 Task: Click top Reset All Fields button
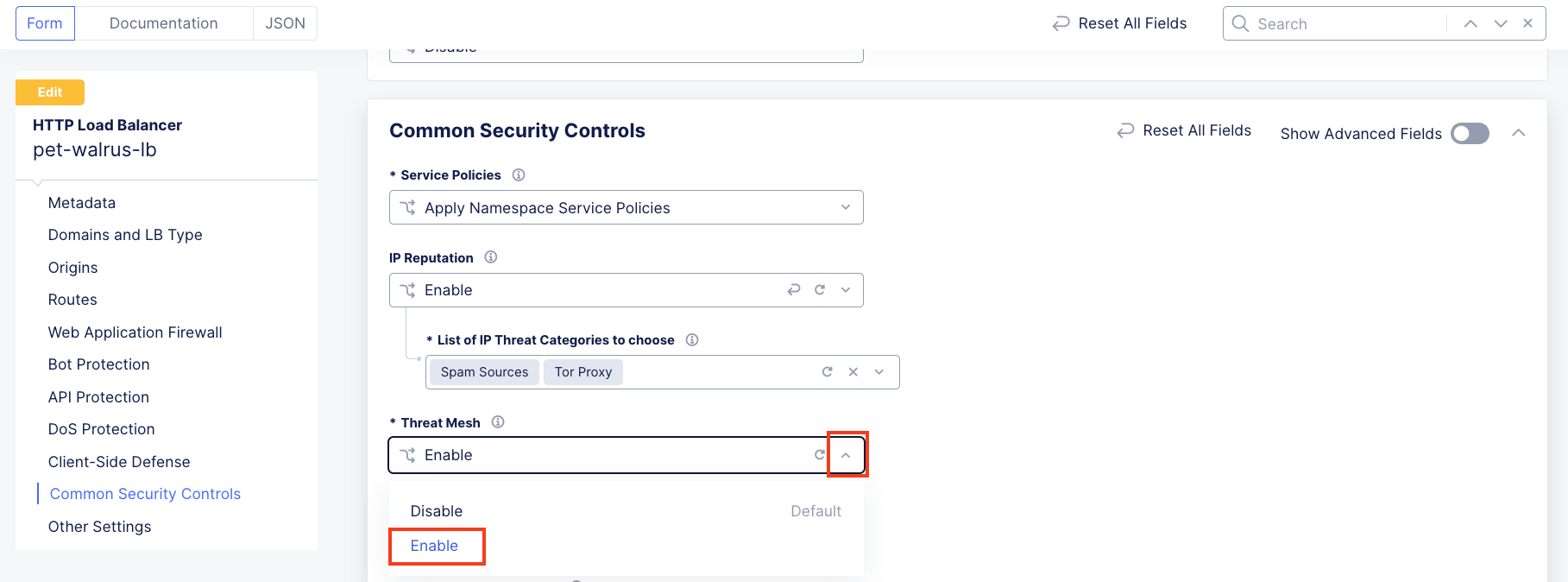[x=1120, y=23]
